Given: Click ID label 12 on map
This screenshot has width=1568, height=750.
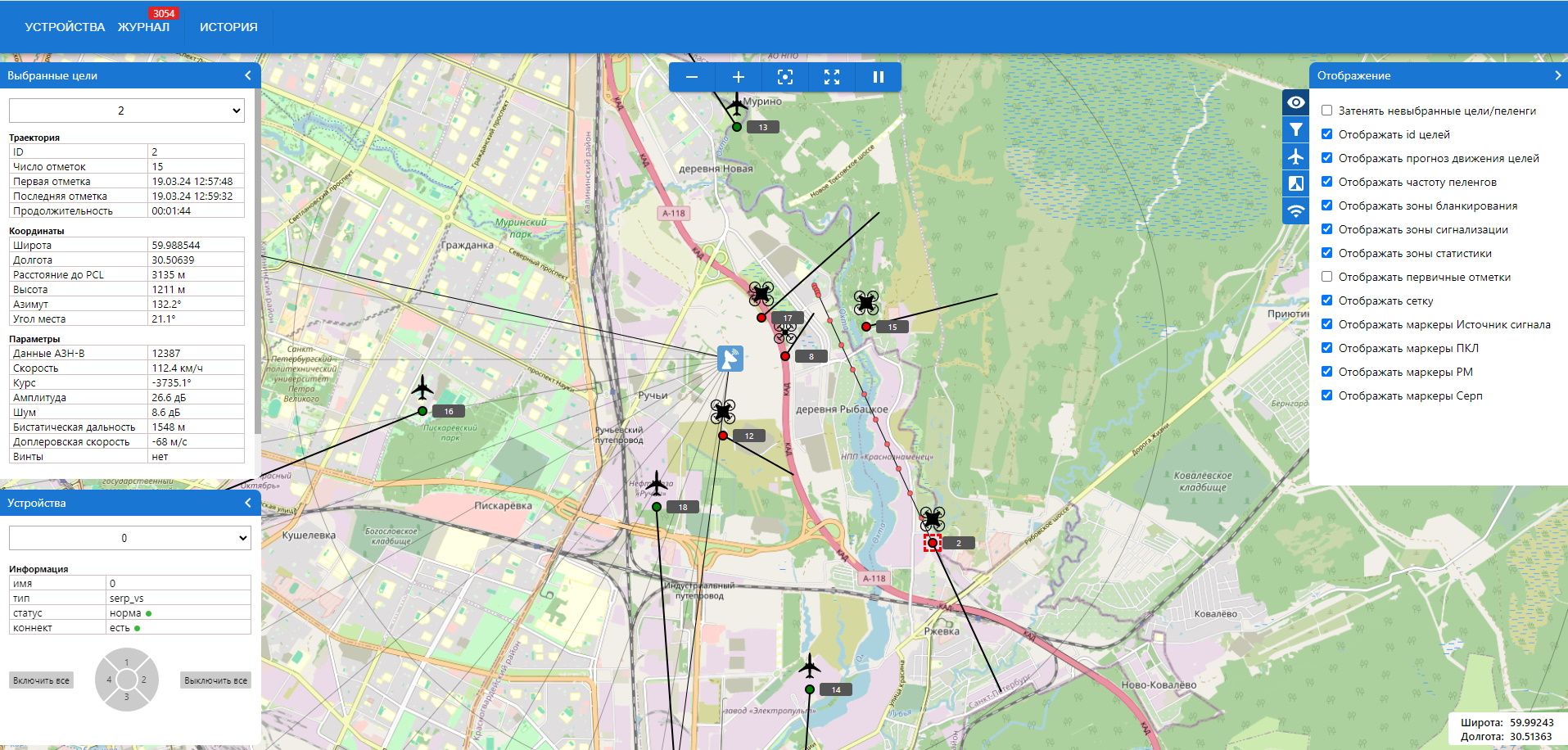Looking at the screenshot, I should [749, 436].
